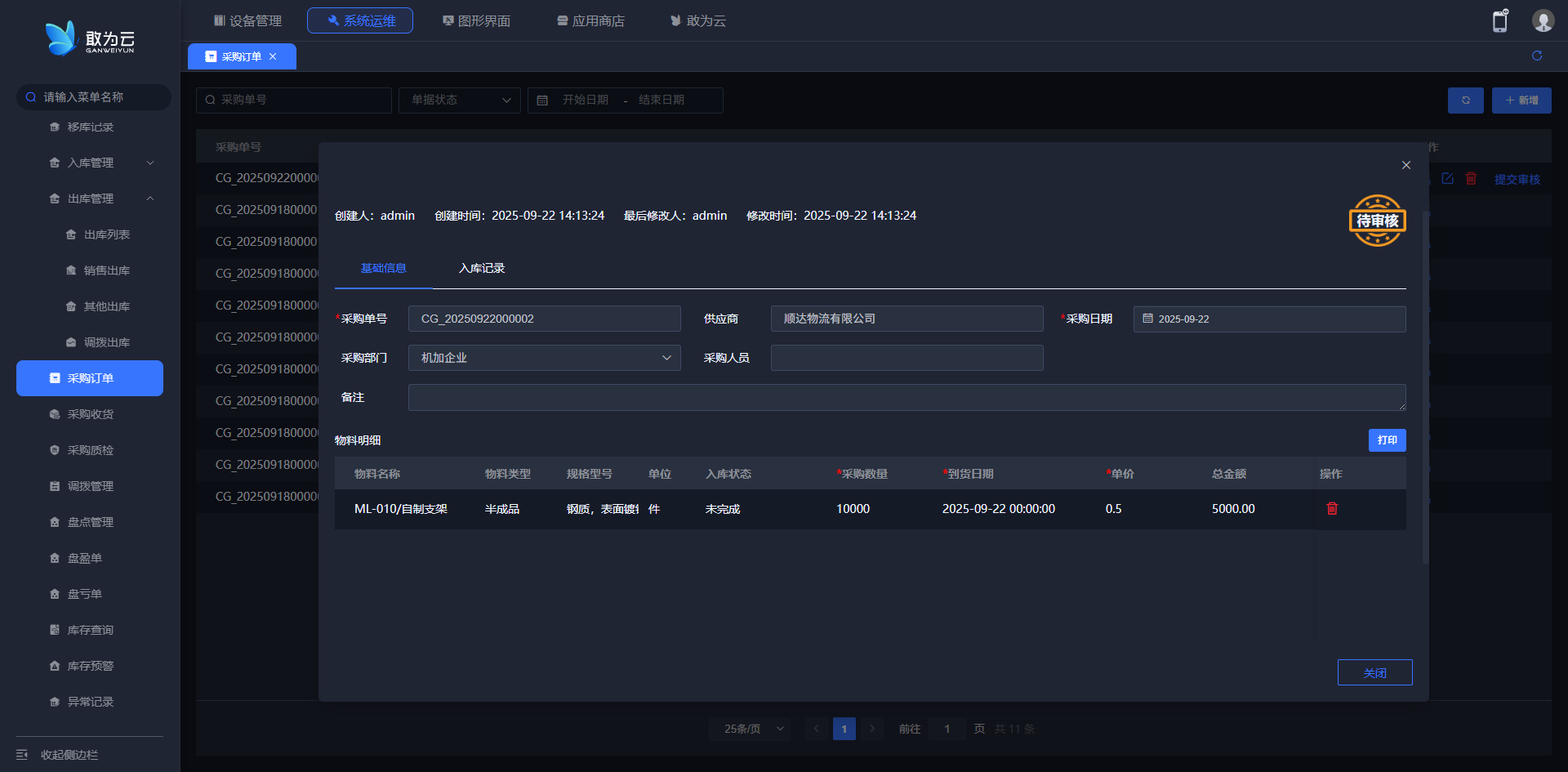Click the 采购人员 input field
This screenshot has width=1568, height=772.
[906, 358]
